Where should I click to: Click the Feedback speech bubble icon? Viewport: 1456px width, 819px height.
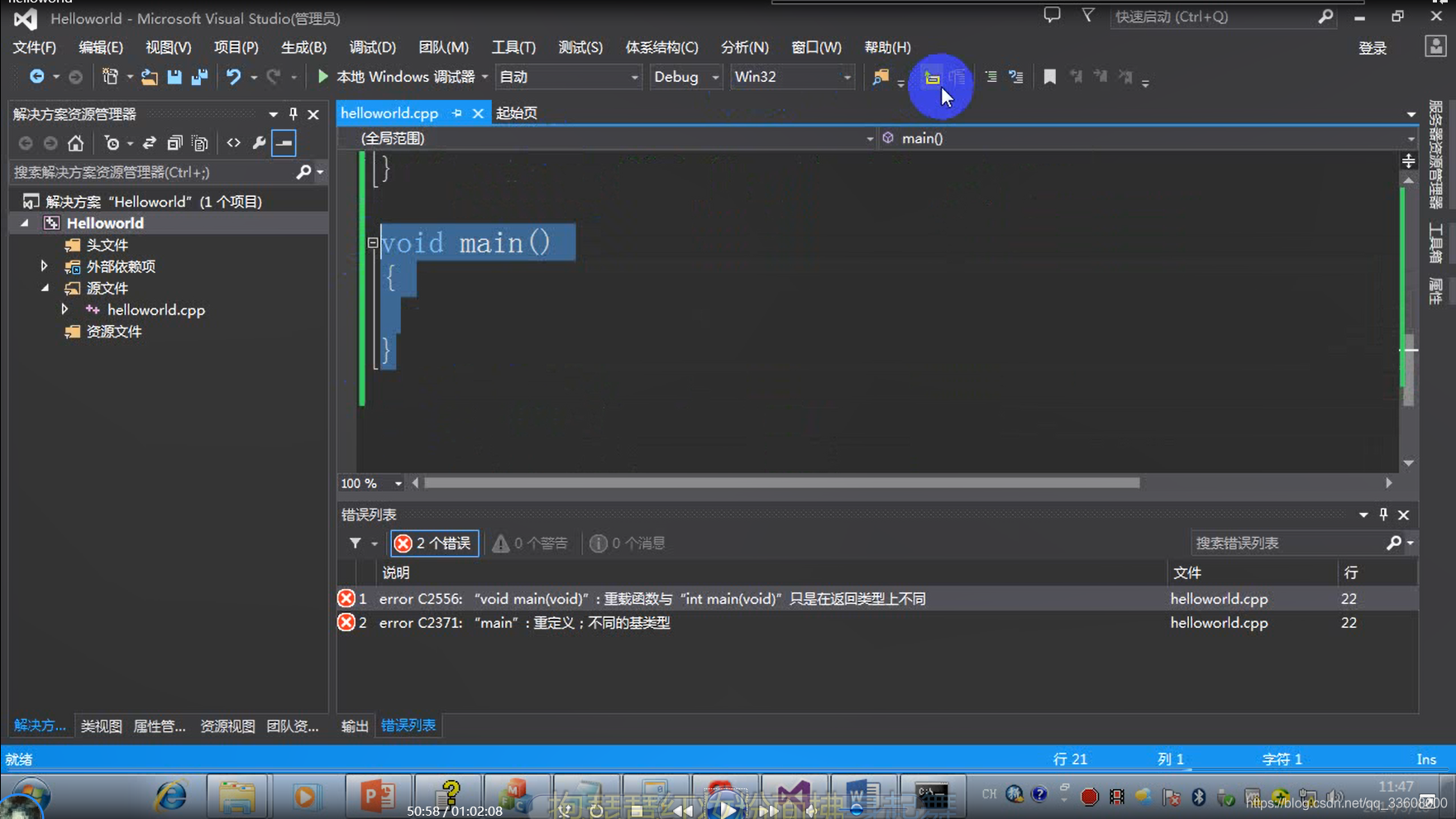tap(1052, 16)
